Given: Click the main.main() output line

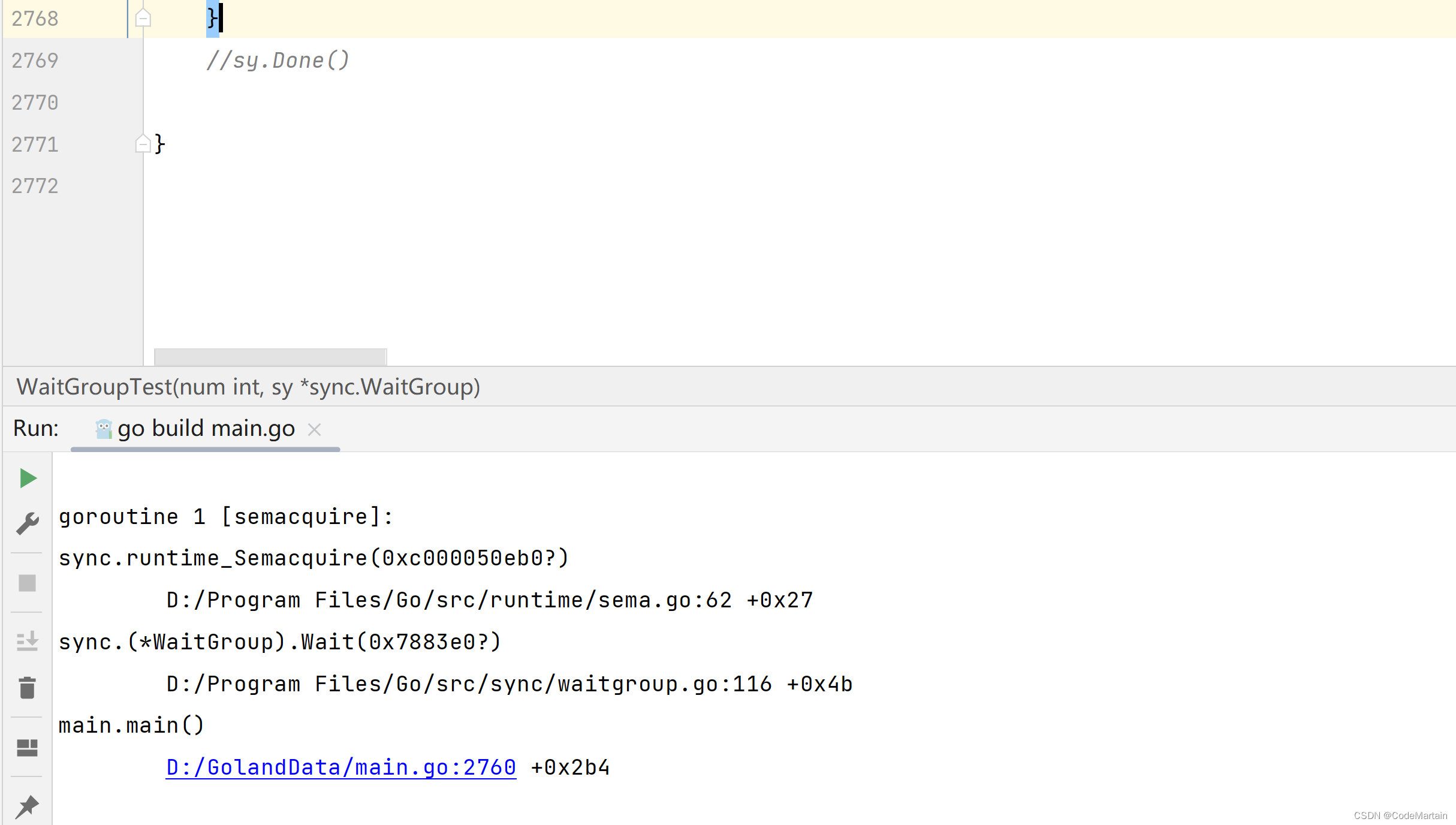Looking at the screenshot, I should [x=131, y=725].
